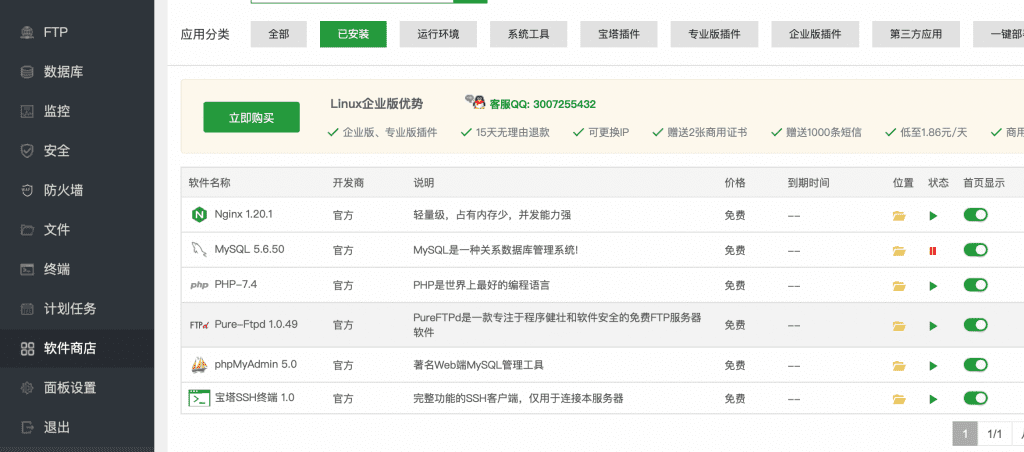Click the MySQL dolphin icon
This screenshot has width=1024, height=452.
tap(199, 250)
